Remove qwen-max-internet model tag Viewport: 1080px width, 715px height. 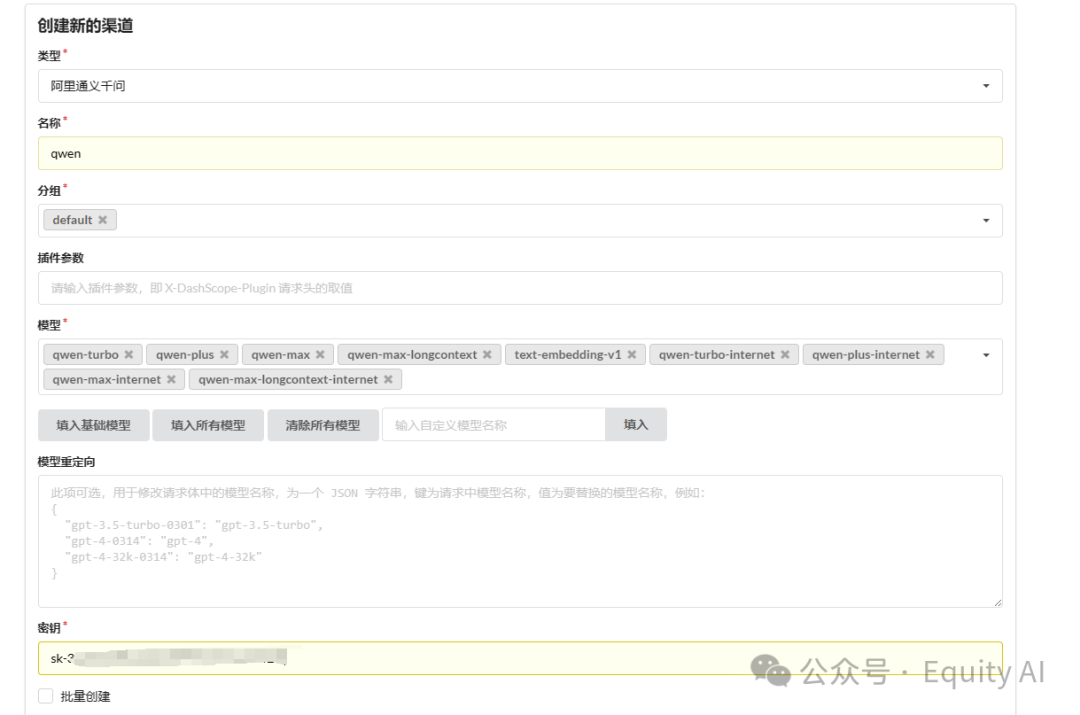pyautogui.click(x=172, y=380)
